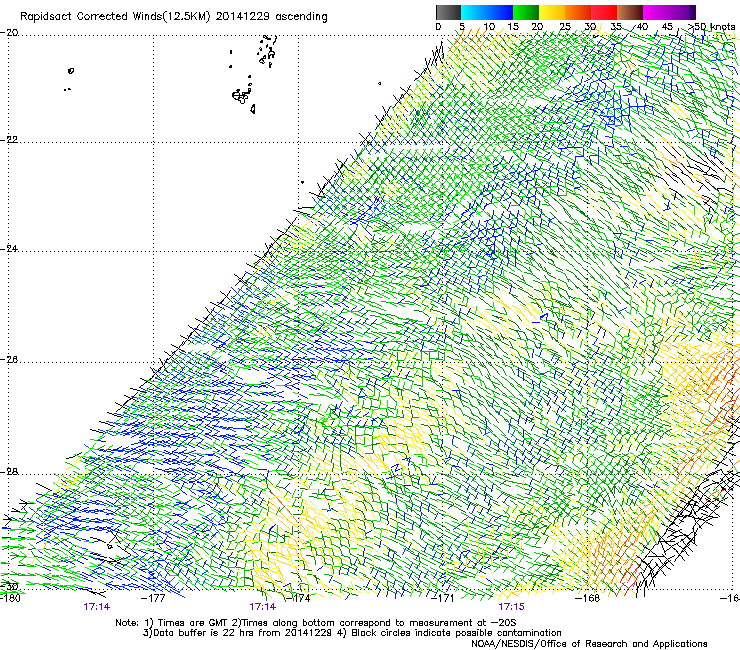
Task: Click the '30' legend scale label
Action: (x=590, y=27)
